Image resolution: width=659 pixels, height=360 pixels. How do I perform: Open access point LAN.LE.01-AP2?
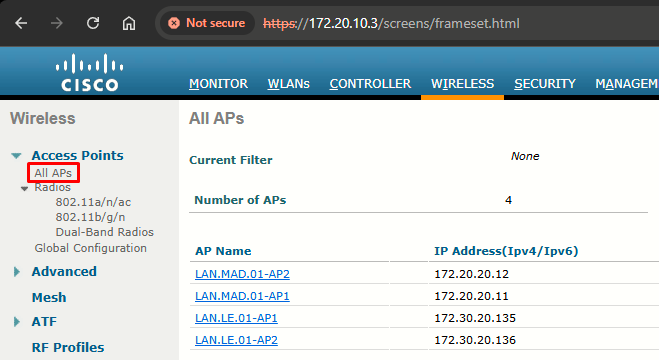236,340
